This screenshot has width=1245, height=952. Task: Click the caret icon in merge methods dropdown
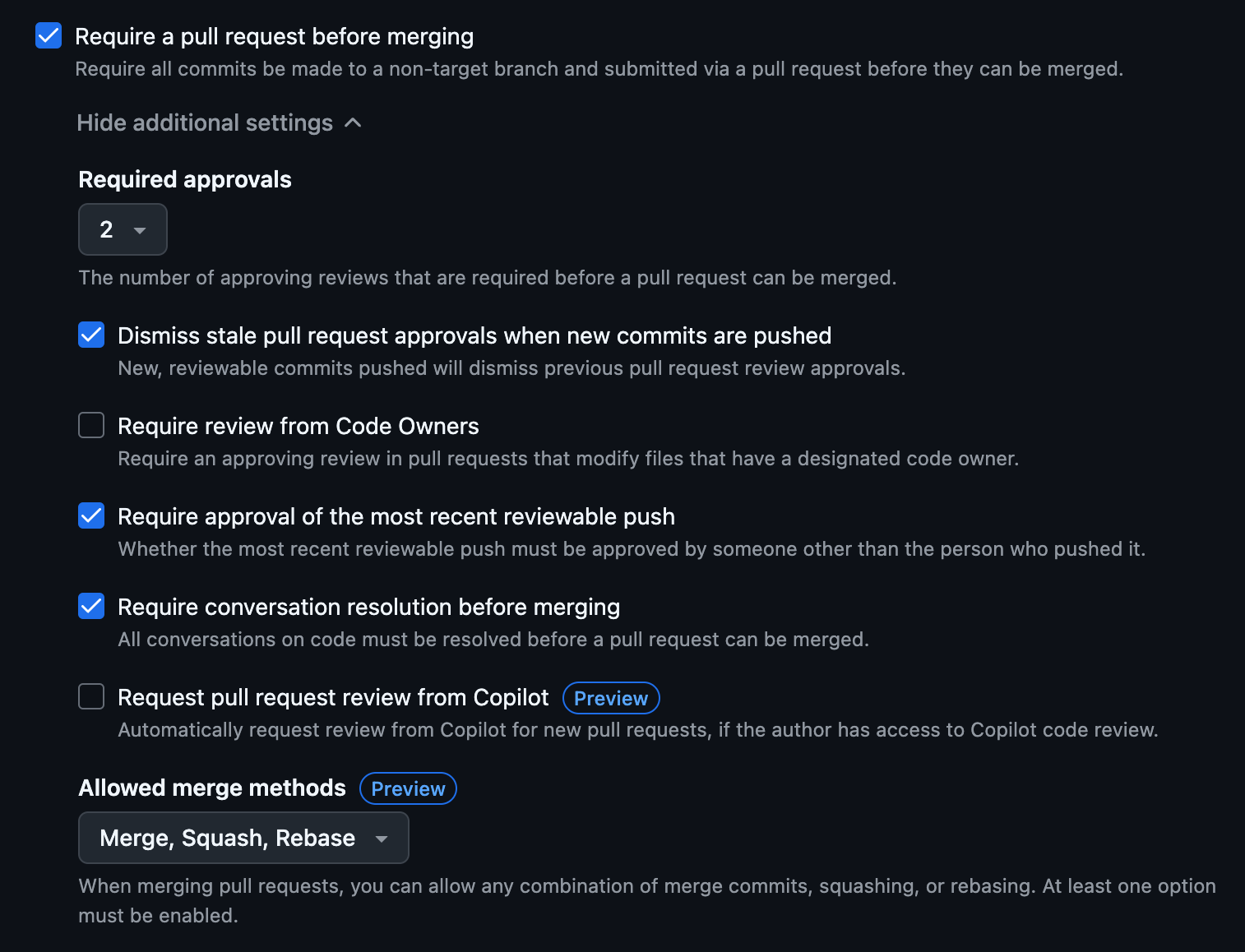coord(382,839)
